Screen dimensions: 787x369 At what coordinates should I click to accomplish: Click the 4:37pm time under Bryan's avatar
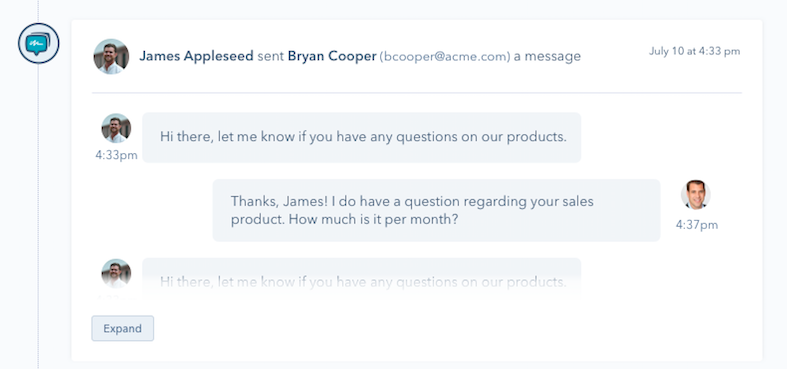pos(697,225)
